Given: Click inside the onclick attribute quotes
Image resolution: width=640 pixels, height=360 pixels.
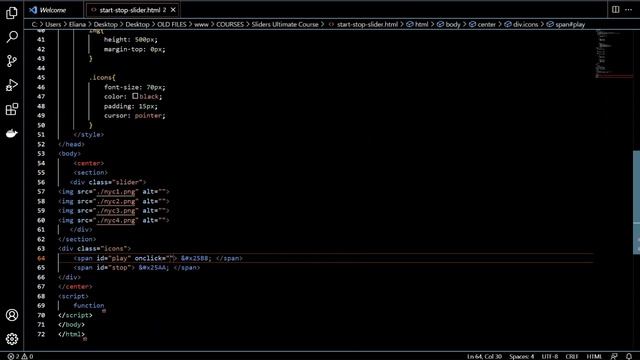Looking at the screenshot, I should point(171,258).
